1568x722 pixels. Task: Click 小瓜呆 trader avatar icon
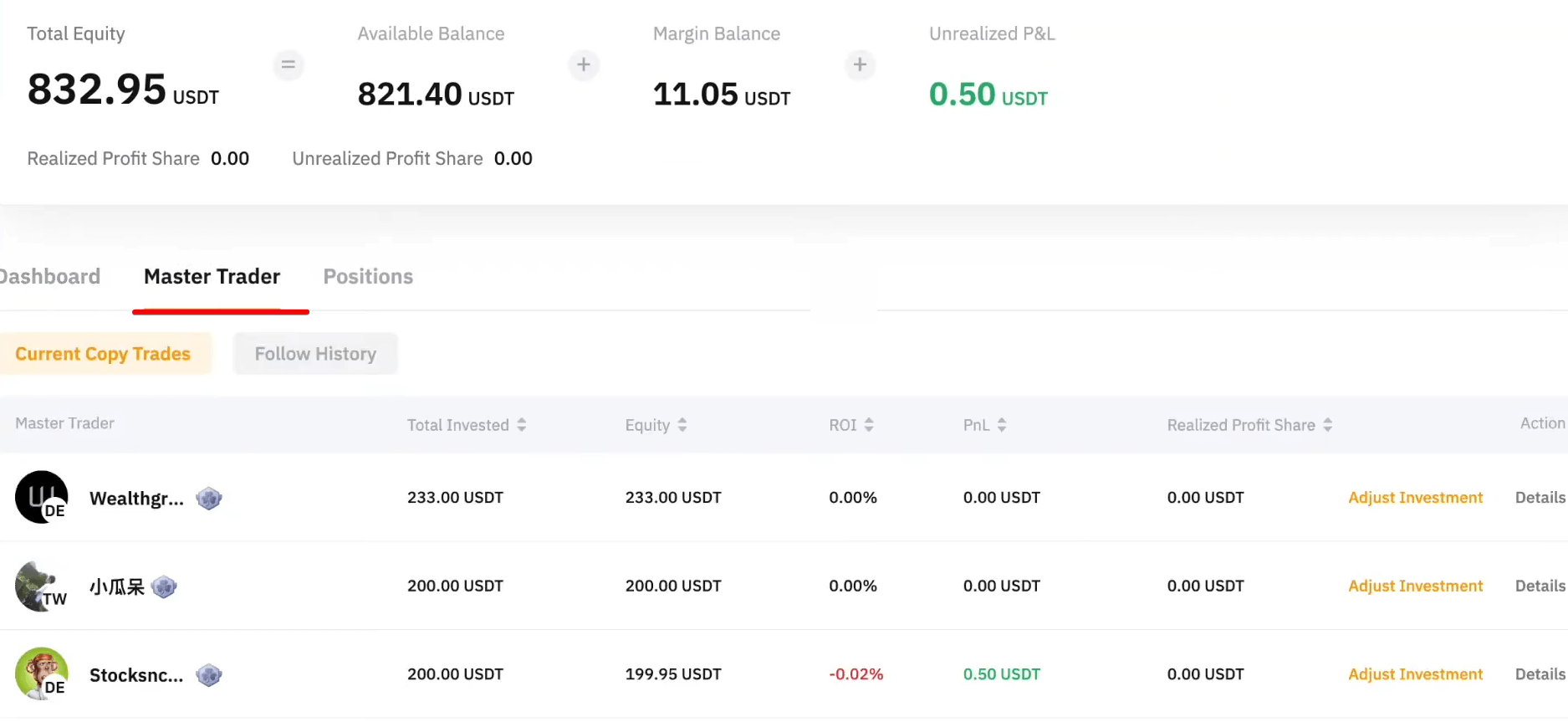[x=41, y=586]
